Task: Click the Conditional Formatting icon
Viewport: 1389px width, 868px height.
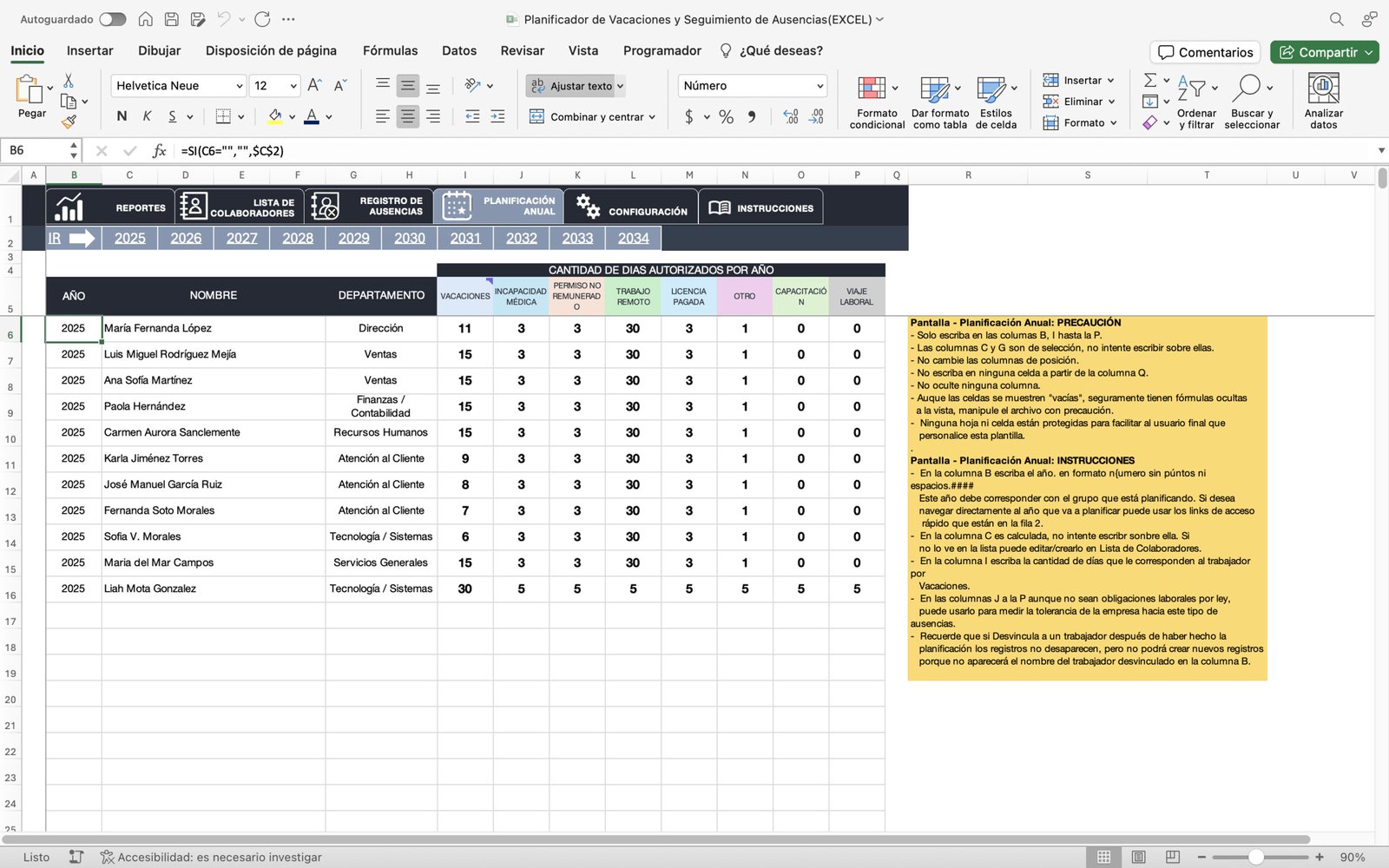Action: 872,89
